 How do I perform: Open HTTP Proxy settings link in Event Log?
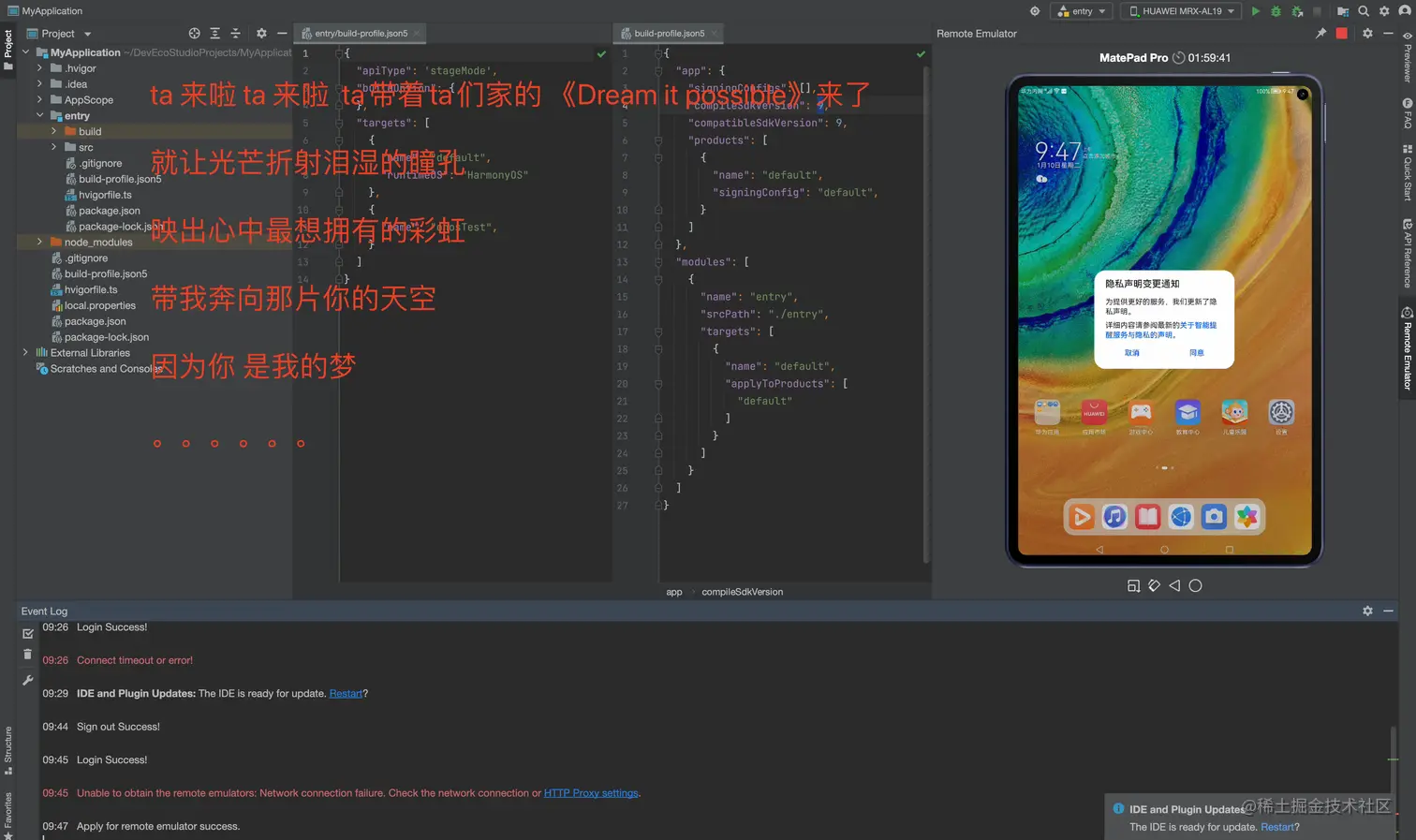(x=591, y=793)
